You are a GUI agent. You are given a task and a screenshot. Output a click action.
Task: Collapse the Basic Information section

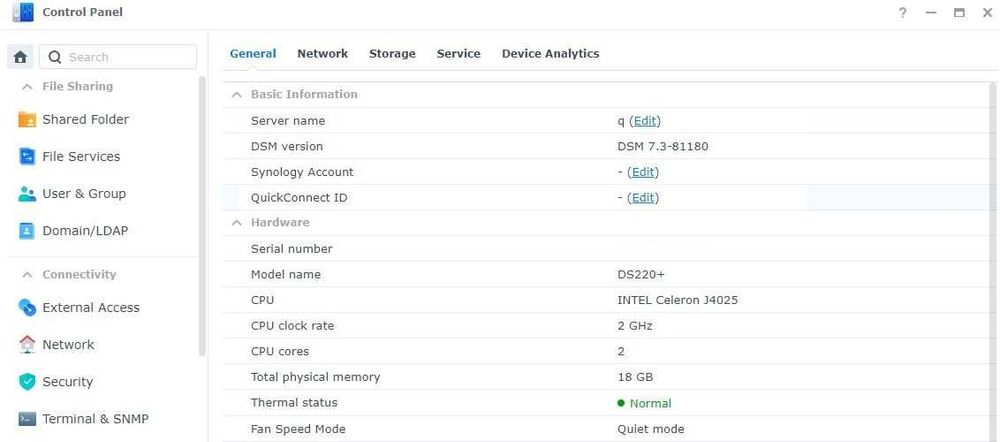pos(237,94)
